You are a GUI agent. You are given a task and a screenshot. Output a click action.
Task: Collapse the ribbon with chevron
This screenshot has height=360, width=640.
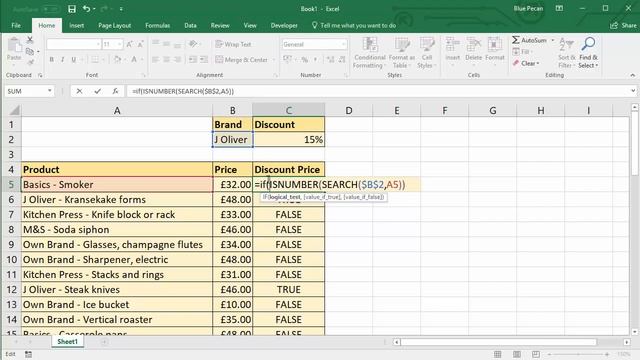[632, 75]
